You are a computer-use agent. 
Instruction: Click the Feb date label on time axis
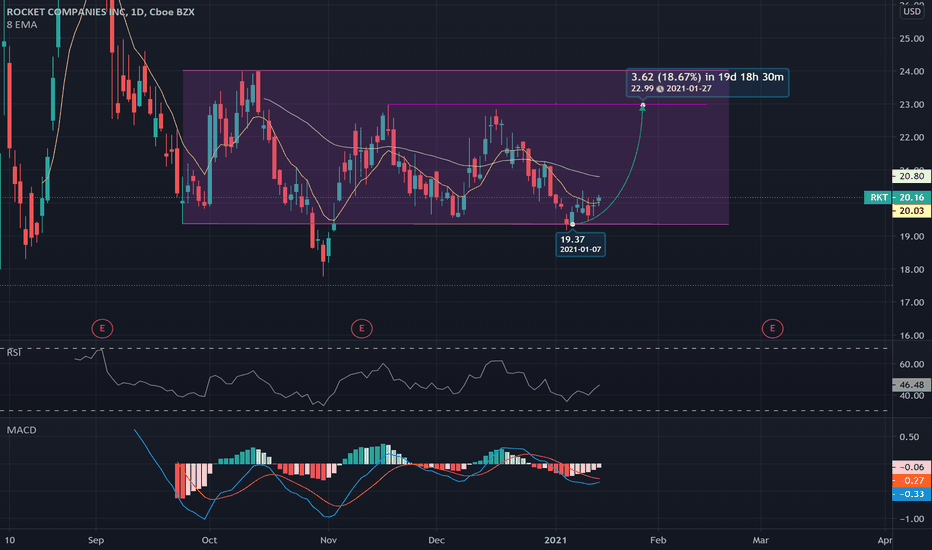[658, 540]
